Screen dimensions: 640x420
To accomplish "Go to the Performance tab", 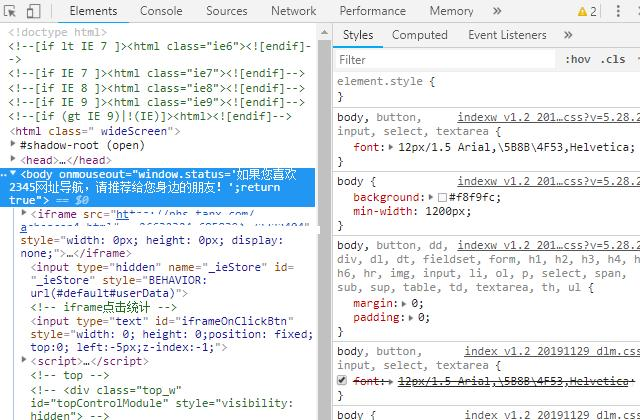I will 373,11.
